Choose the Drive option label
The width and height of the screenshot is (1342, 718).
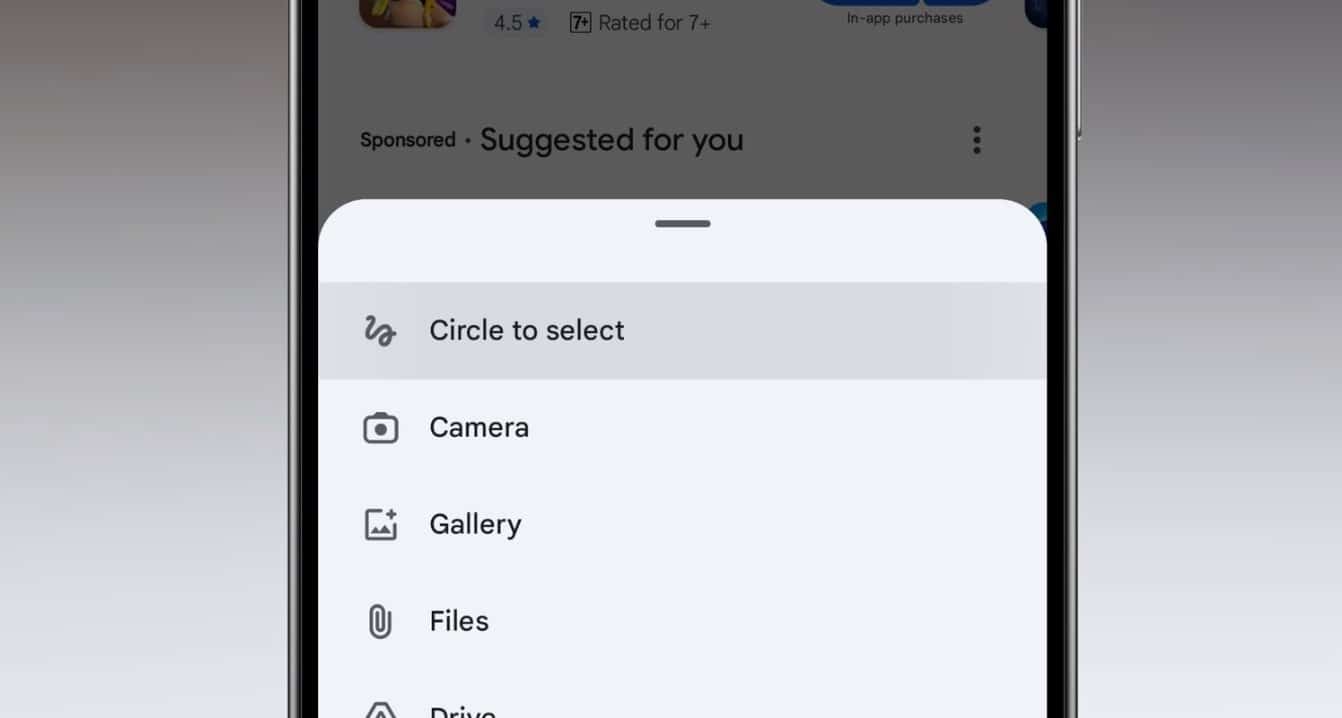(462, 711)
